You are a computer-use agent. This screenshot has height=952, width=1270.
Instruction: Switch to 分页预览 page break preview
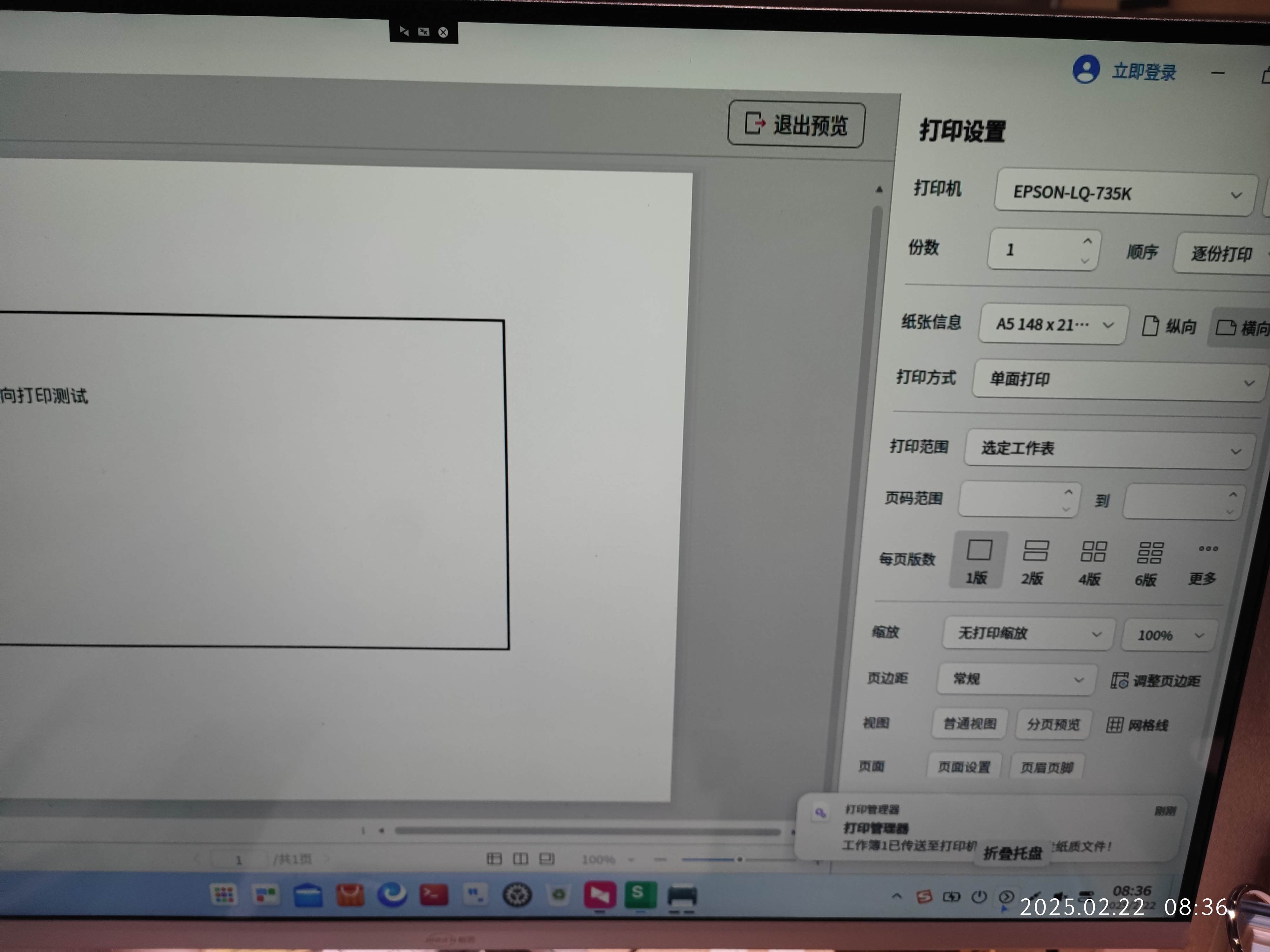1053,724
